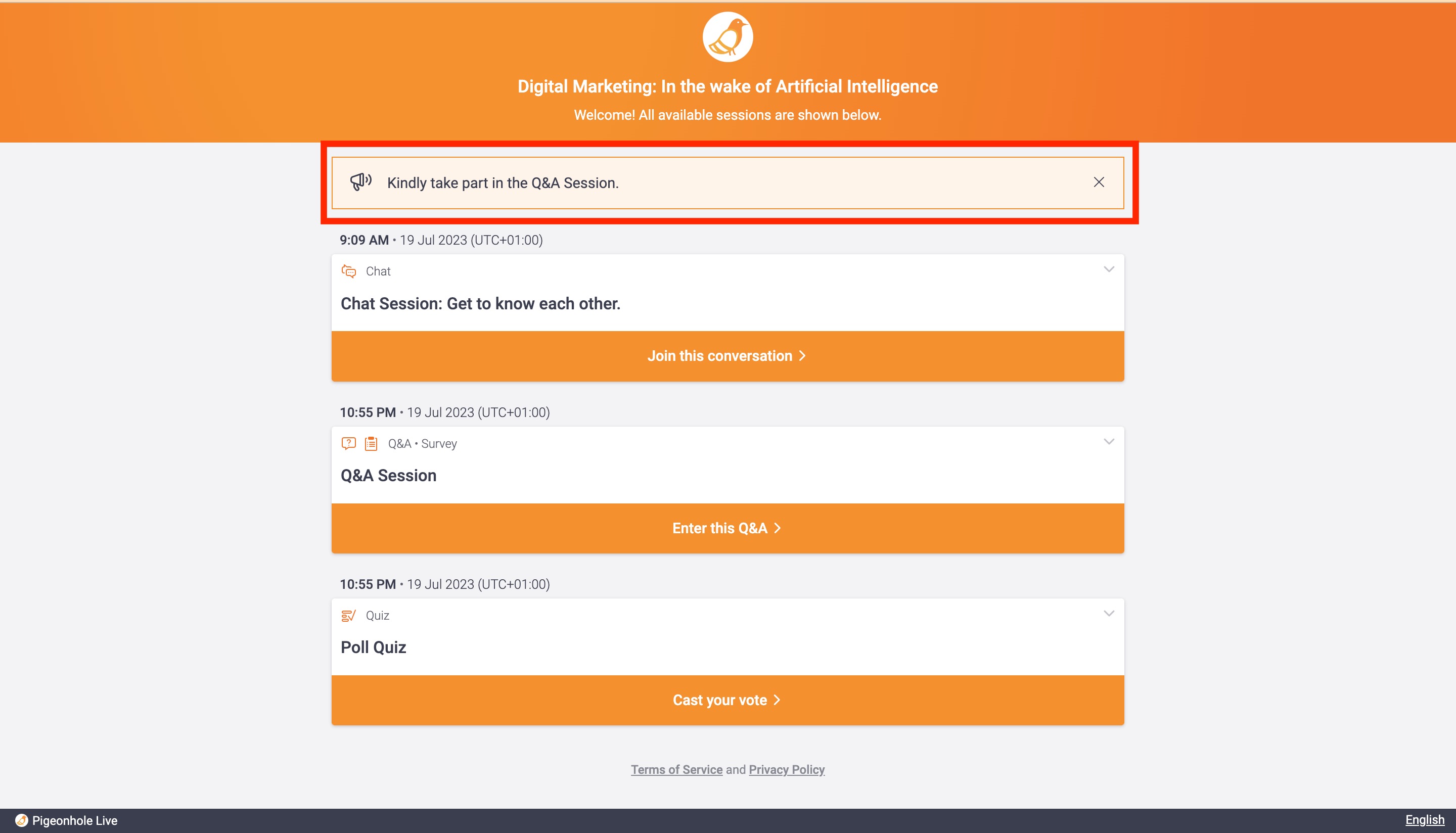Change language via English link

point(1425,820)
